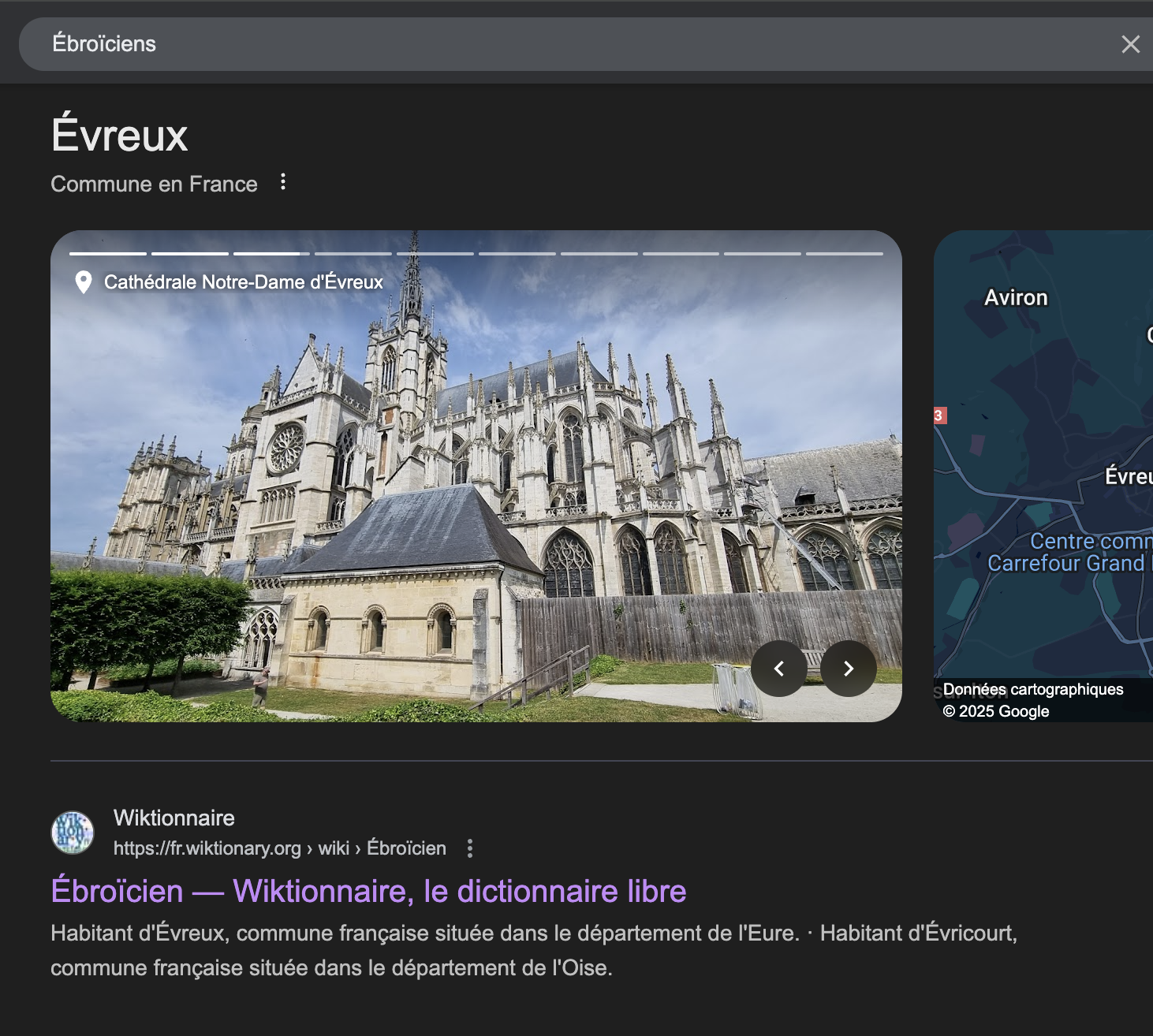Open the Ébroïcien — Wiktionnaire result title
Screen dimensions: 1153x1036
tap(368, 892)
